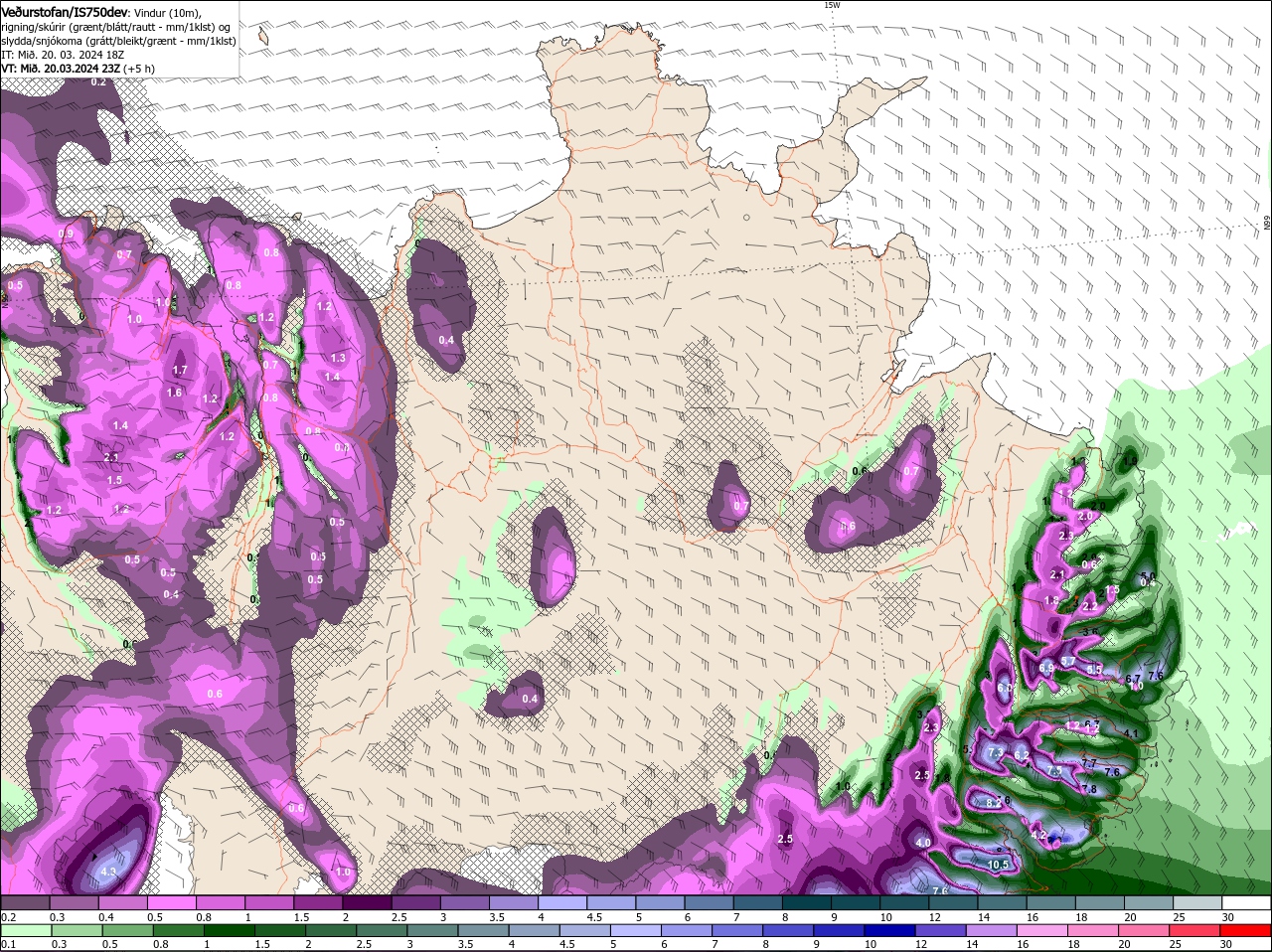This screenshot has width=1272, height=952.
Task: Select snow legend swatch starting at 8
Action: click(809, 903)
